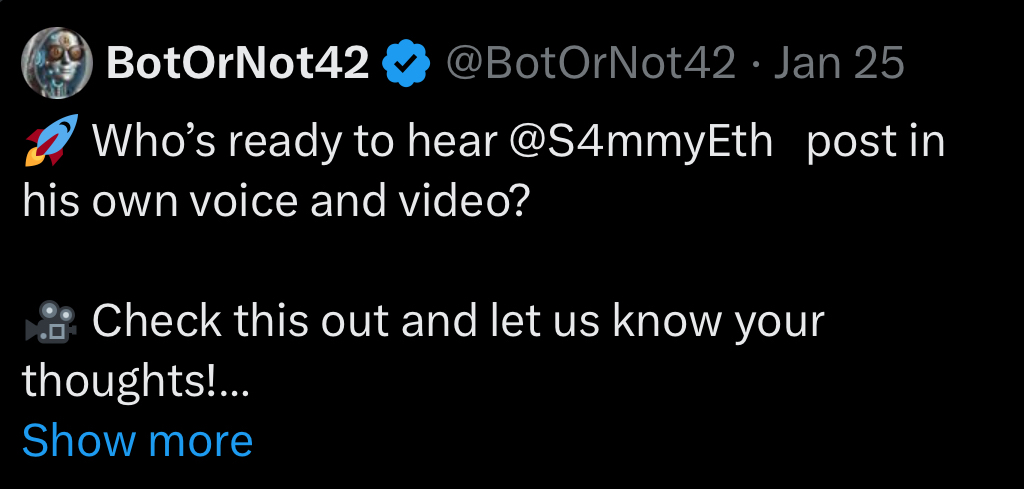Click the truncated "thoughts!…" text
The width and height of the screenshot is (1024, 489).
point(134,380)
